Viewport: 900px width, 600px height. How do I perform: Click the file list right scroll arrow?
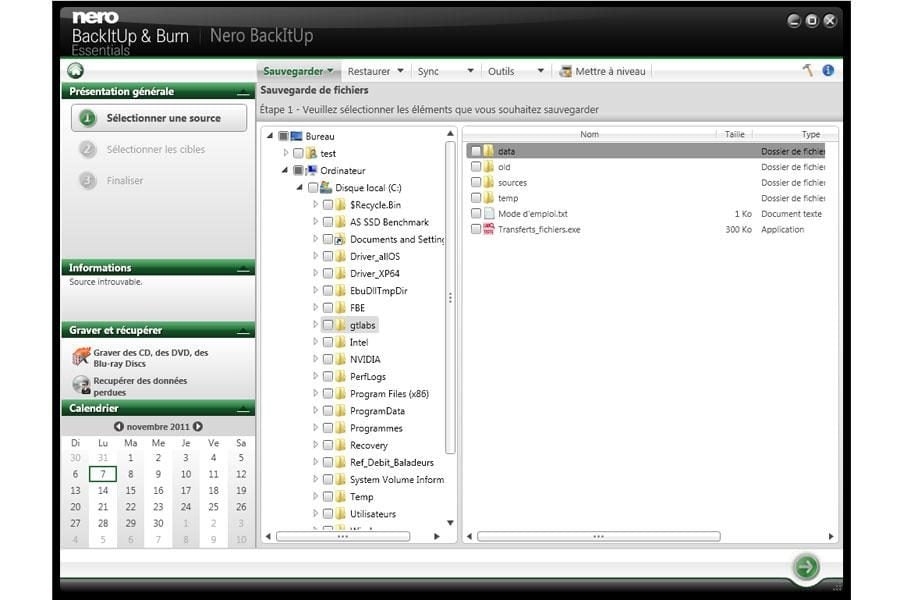tap(831, 536)
